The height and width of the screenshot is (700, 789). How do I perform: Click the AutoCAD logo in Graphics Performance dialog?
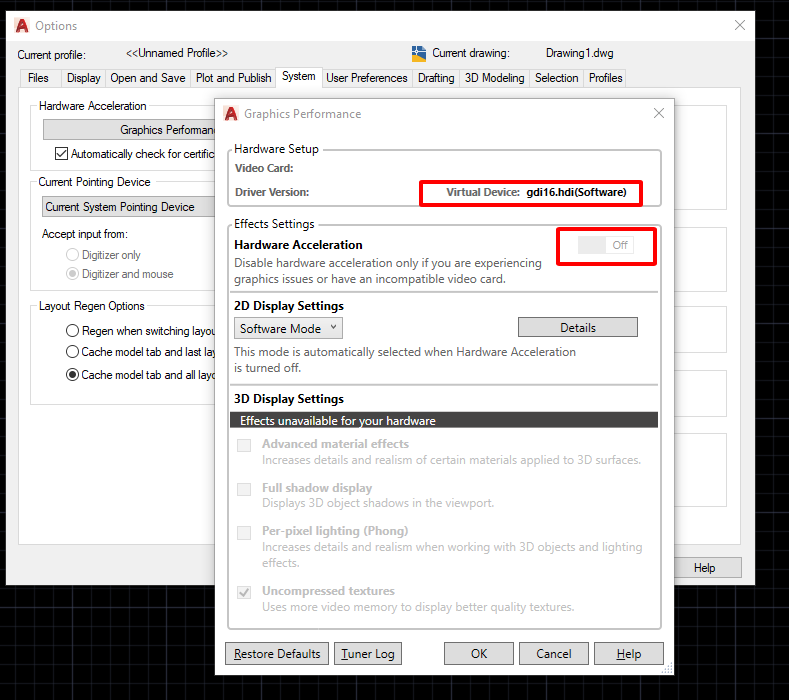point(231,114)
